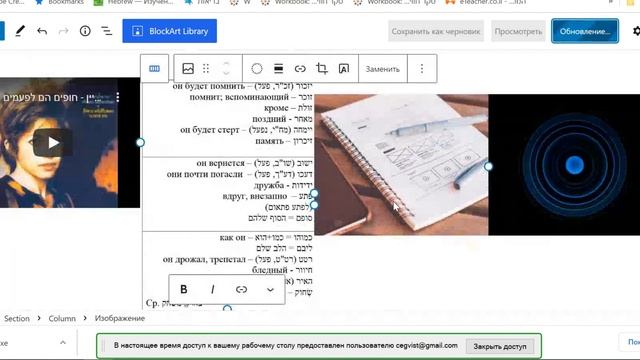Select Изображение in breadcrumb
640x360 pixels.
[x=120, y=318]
